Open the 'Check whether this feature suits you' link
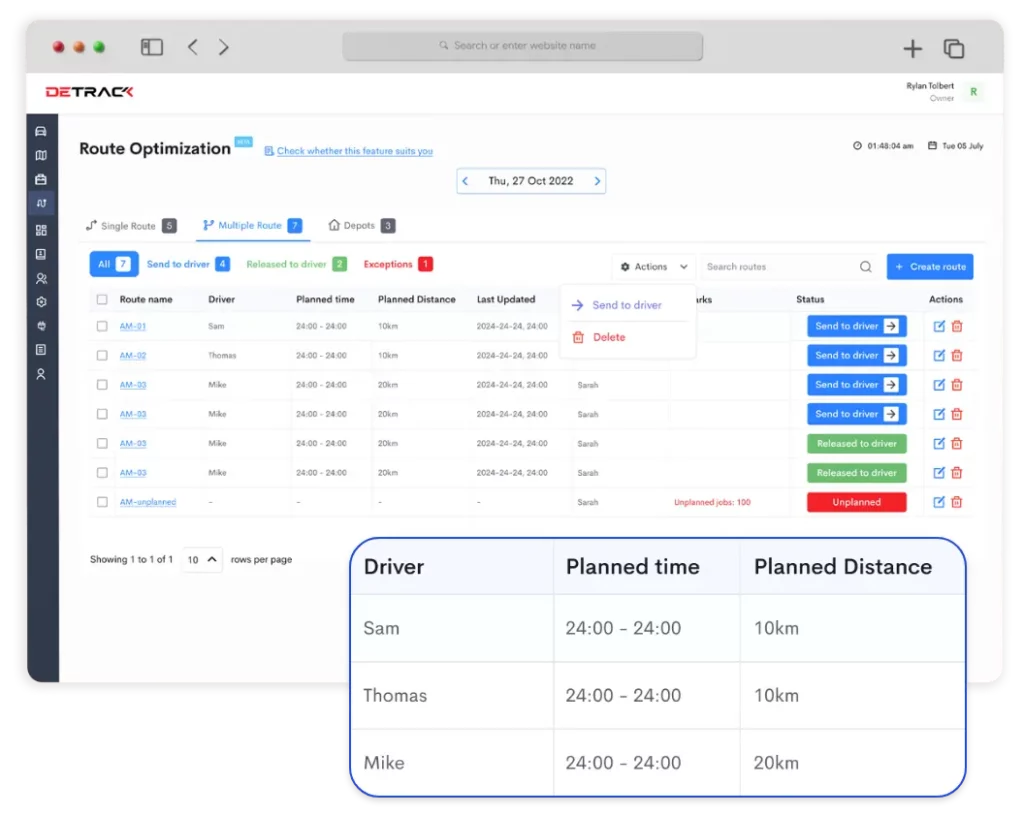1024x816 pixels. (354, 151)
